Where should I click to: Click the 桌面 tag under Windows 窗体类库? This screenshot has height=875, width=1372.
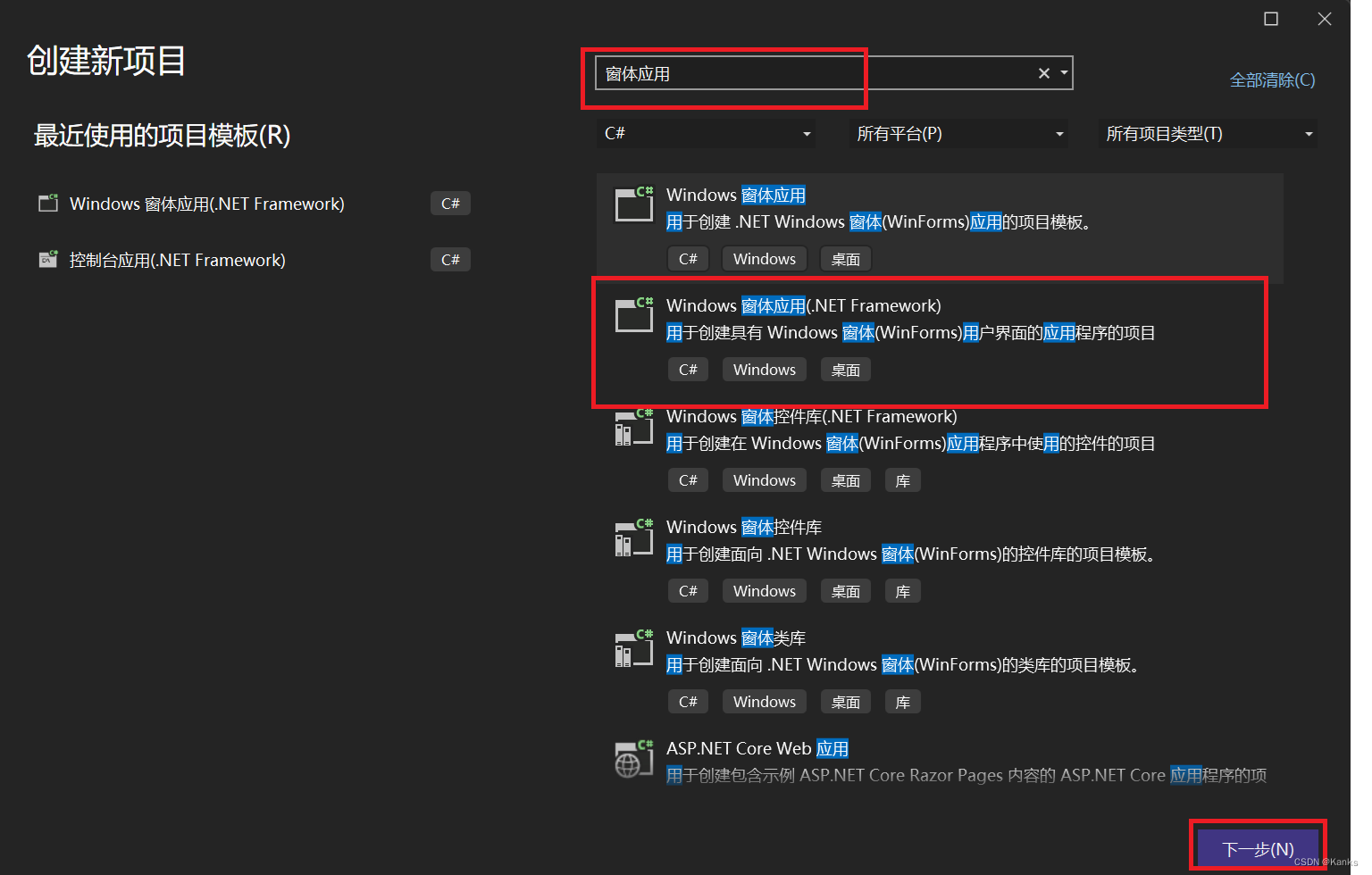[845, 702]
